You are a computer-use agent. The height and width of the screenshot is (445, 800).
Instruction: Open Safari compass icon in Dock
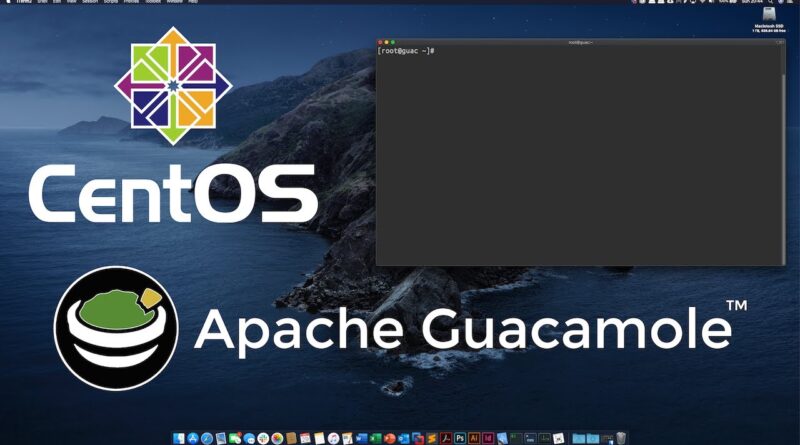click(x=207, y=438)
